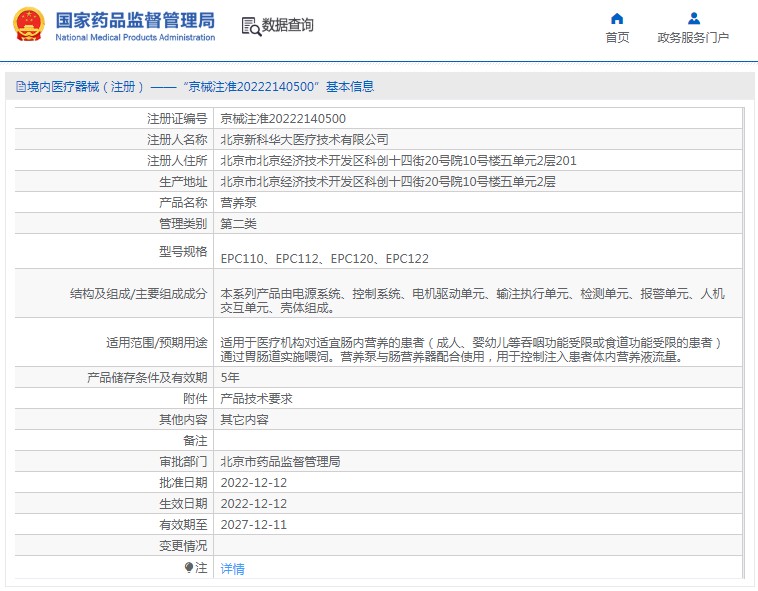Click the 变更情况 row label
The image size is (758, 591).
click(183, 546)
